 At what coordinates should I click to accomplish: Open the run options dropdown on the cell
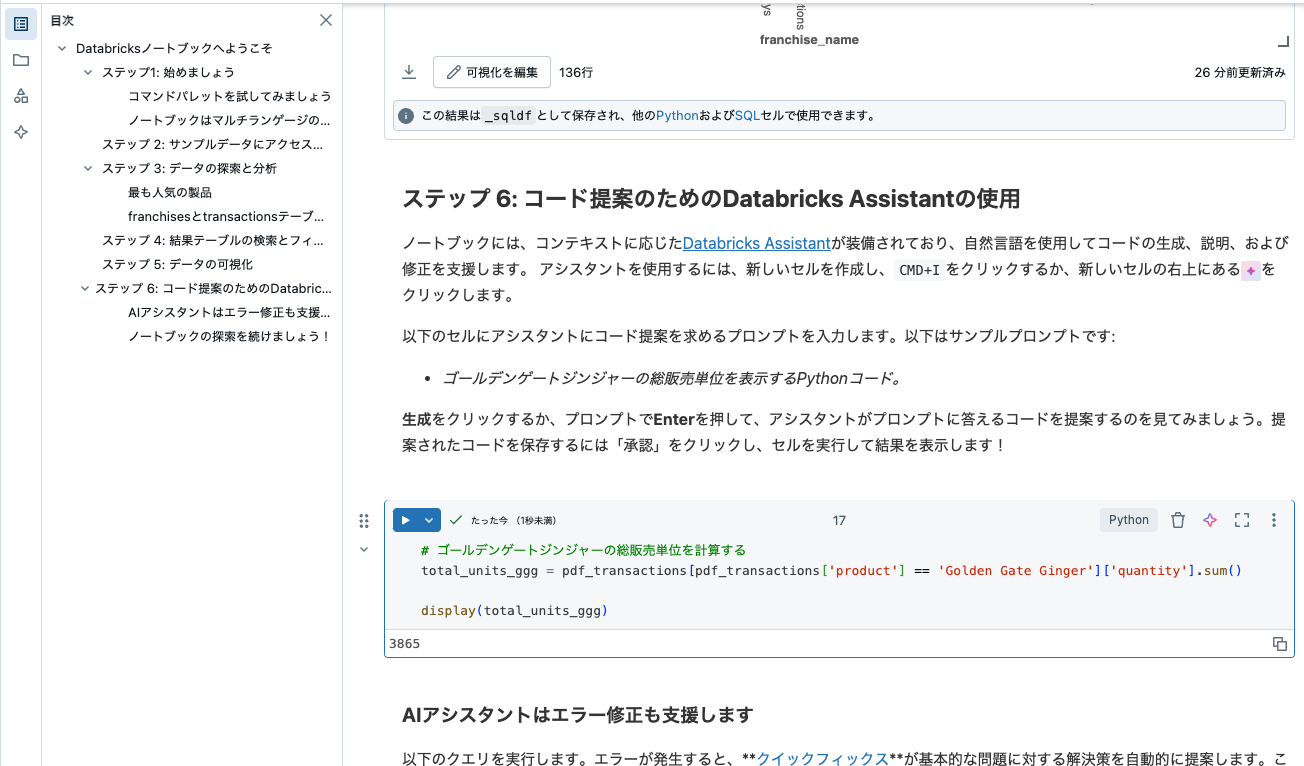click(427, 519)
